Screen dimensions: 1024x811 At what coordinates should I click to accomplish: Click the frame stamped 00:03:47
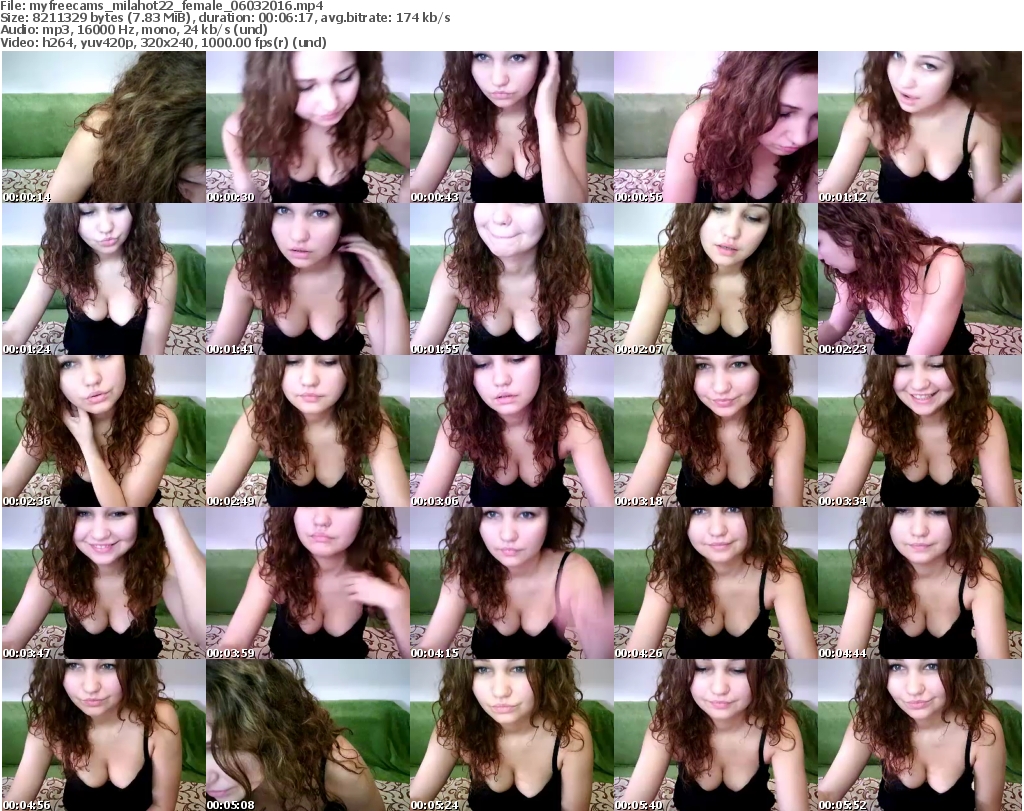[x=104, y=583]
